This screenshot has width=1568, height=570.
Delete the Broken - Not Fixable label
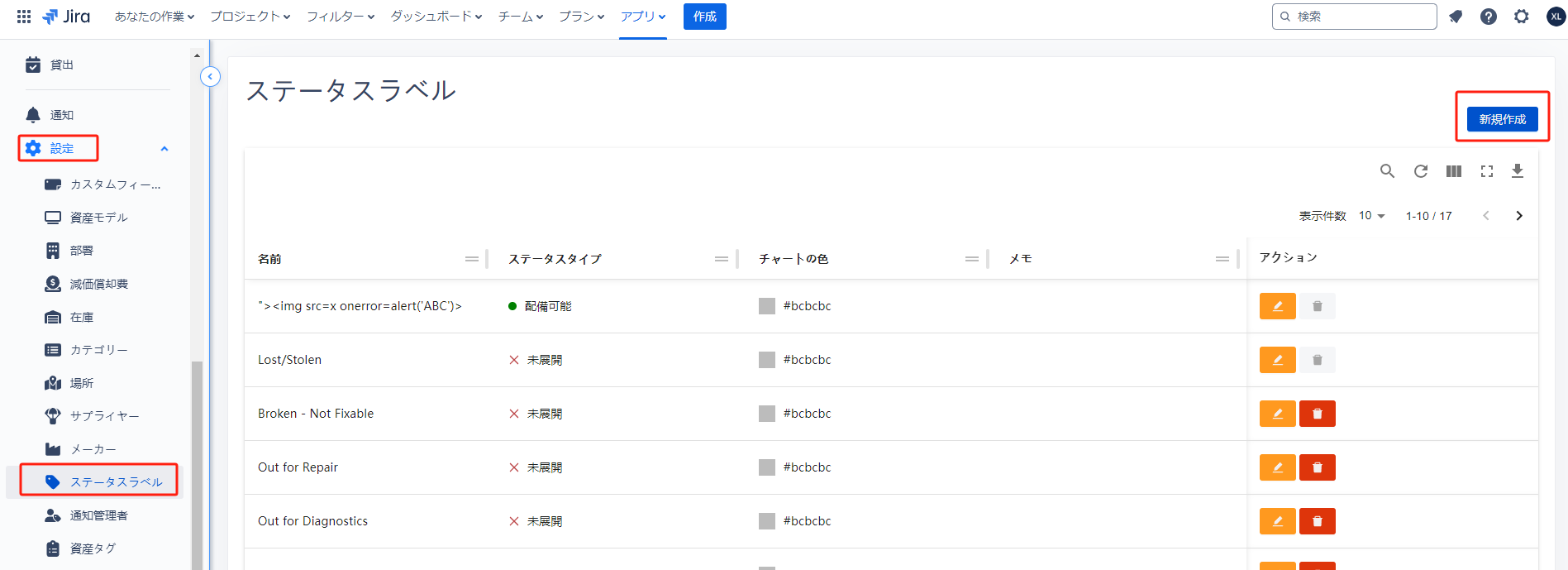click(x=1317, y=414)
